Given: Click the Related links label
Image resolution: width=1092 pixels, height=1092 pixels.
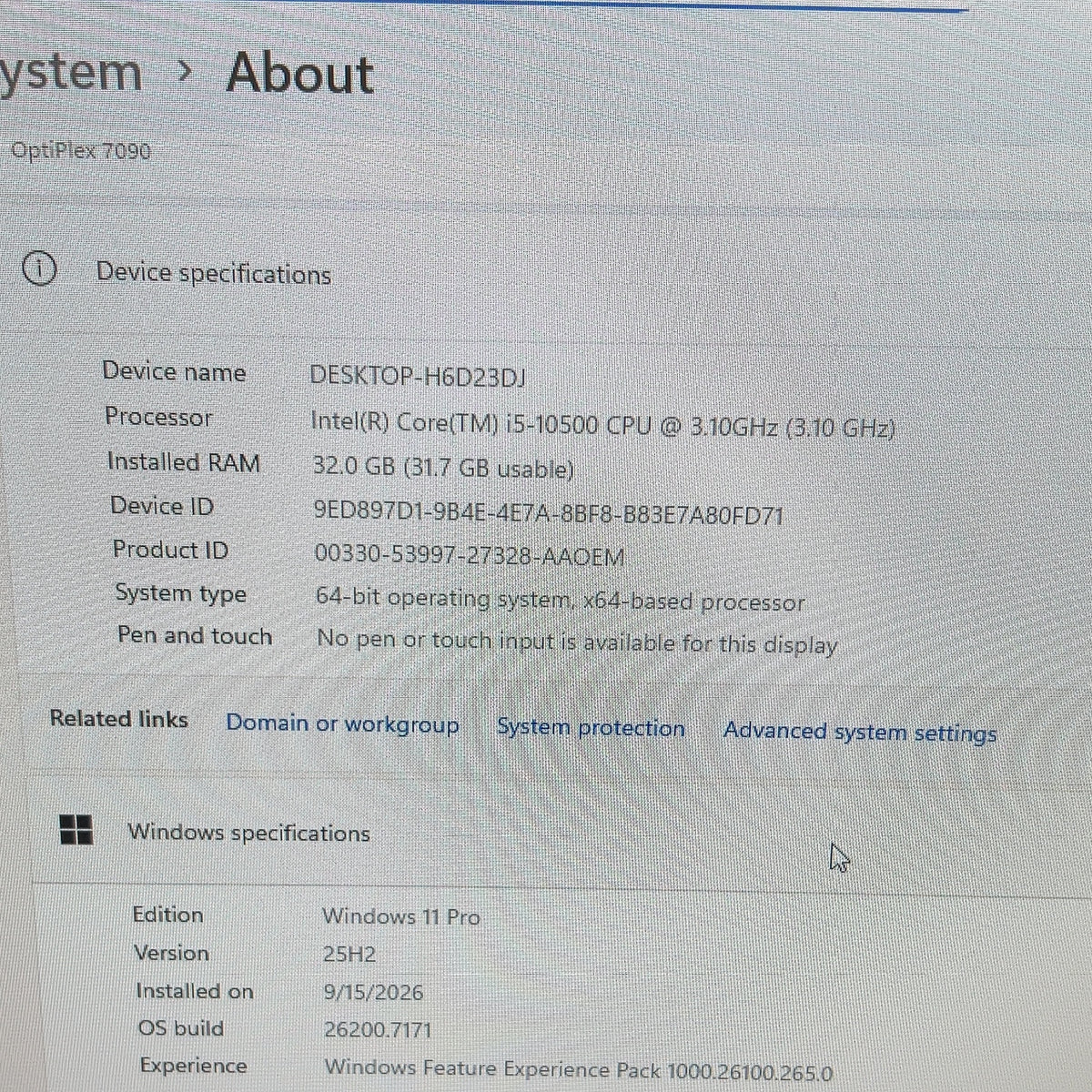Looking at the screenshot, I should [118, 718].
